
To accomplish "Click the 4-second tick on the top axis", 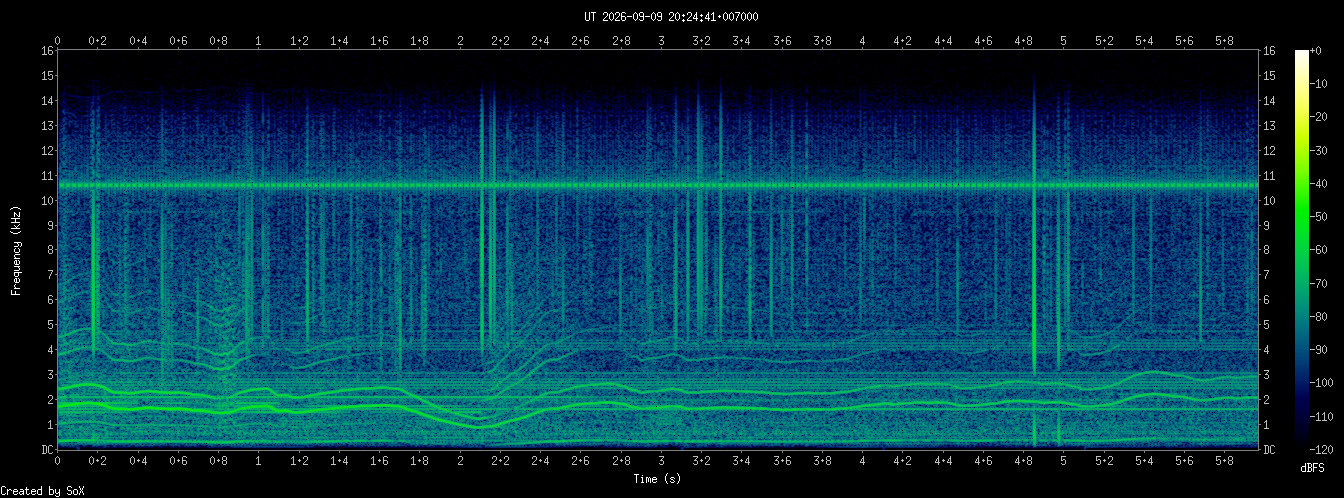I will pyautogui.click(x=863, y=41).
